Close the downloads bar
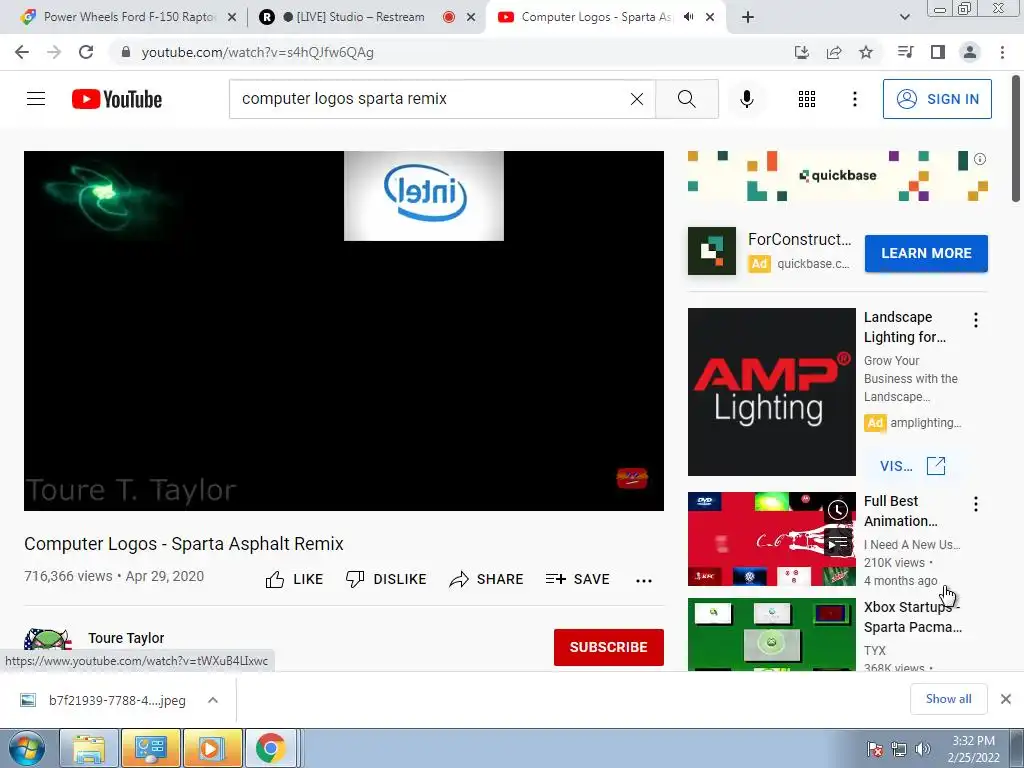Image resolution: width=1024 pixels, height=768 pixels. coord(1006,699)
